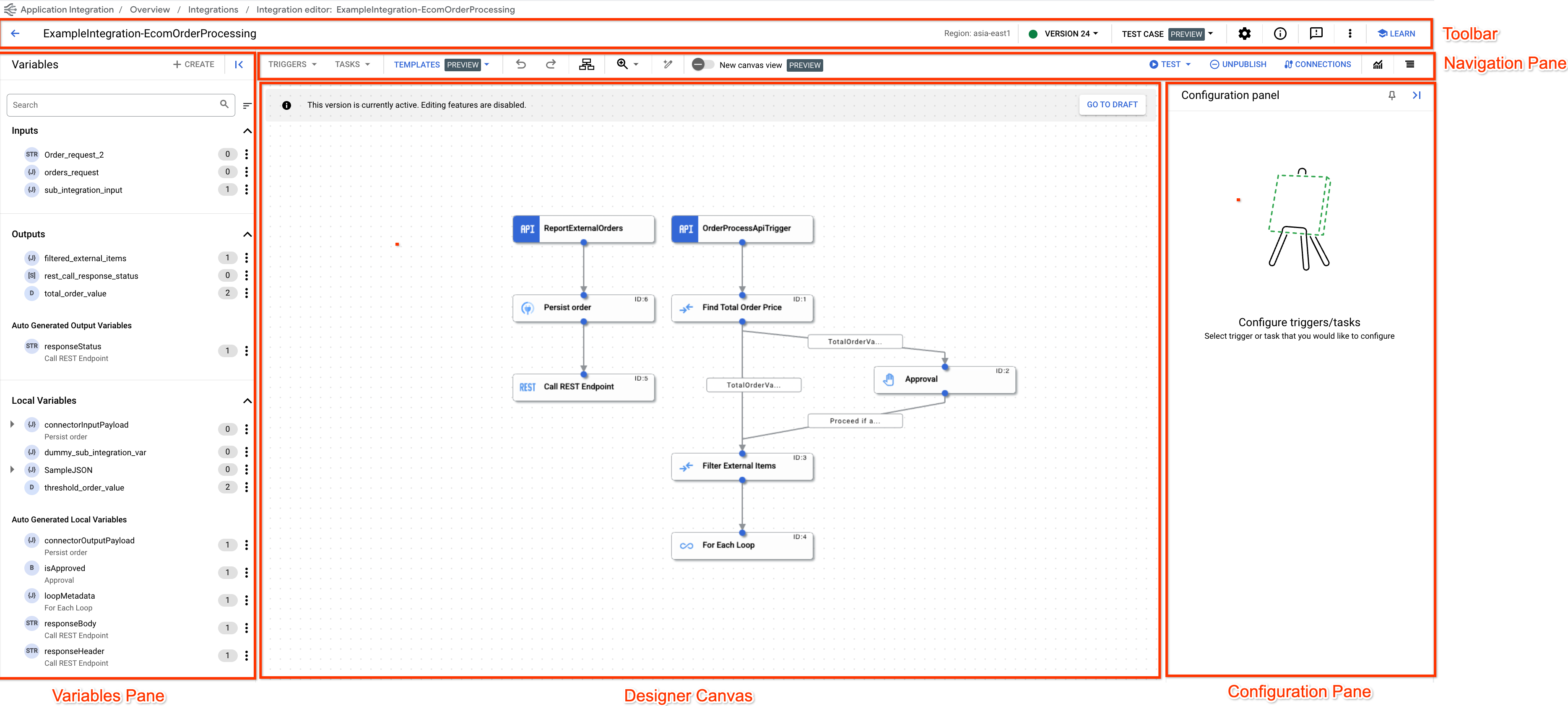Select the TEMPLATES tab

click(417, 65)
